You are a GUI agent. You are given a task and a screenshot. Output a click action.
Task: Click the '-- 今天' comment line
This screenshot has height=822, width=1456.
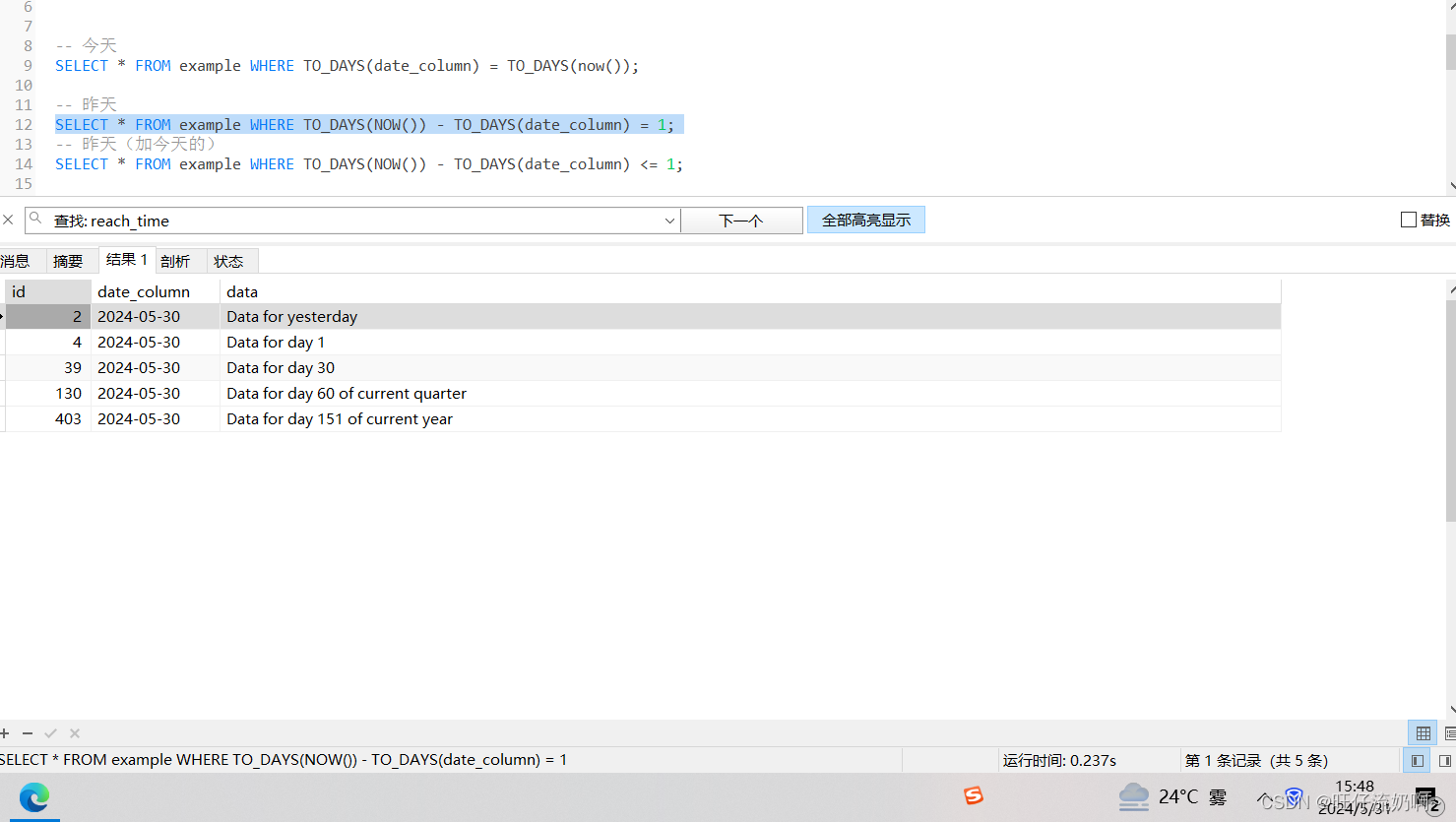coord(87,45)
